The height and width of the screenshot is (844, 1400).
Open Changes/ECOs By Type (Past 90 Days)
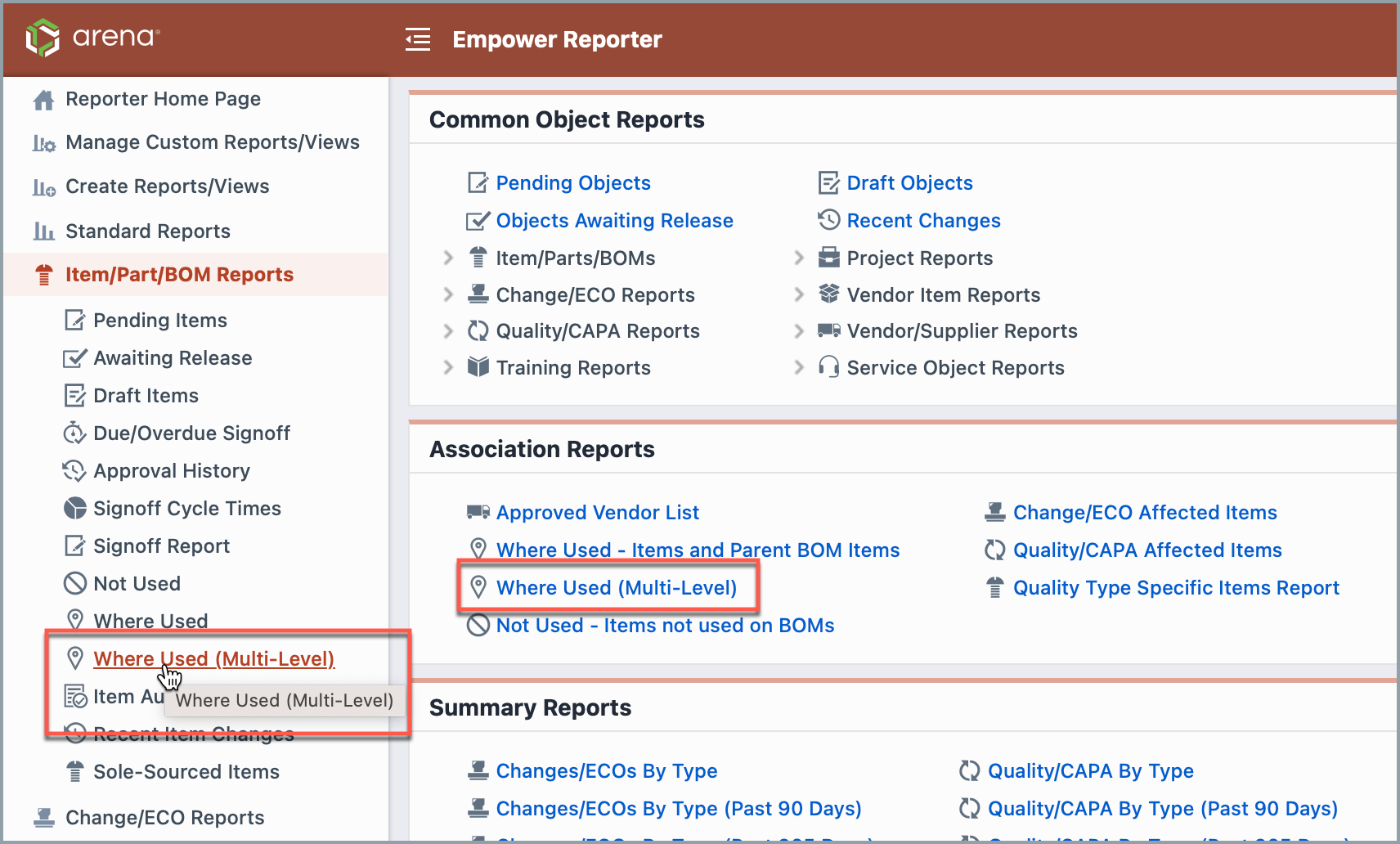pos(678,808)
